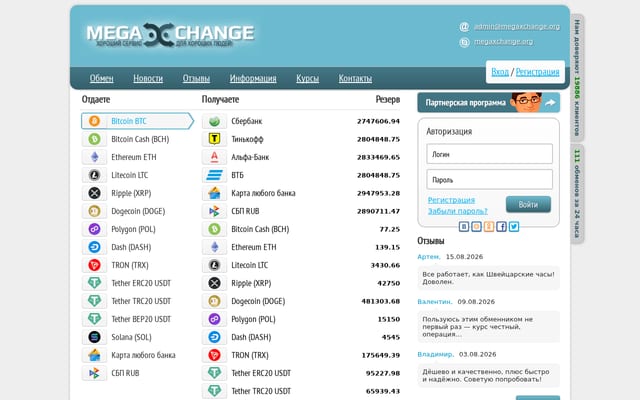Focus the Логин input field
The image size is (640, 400).
(489, 154)
